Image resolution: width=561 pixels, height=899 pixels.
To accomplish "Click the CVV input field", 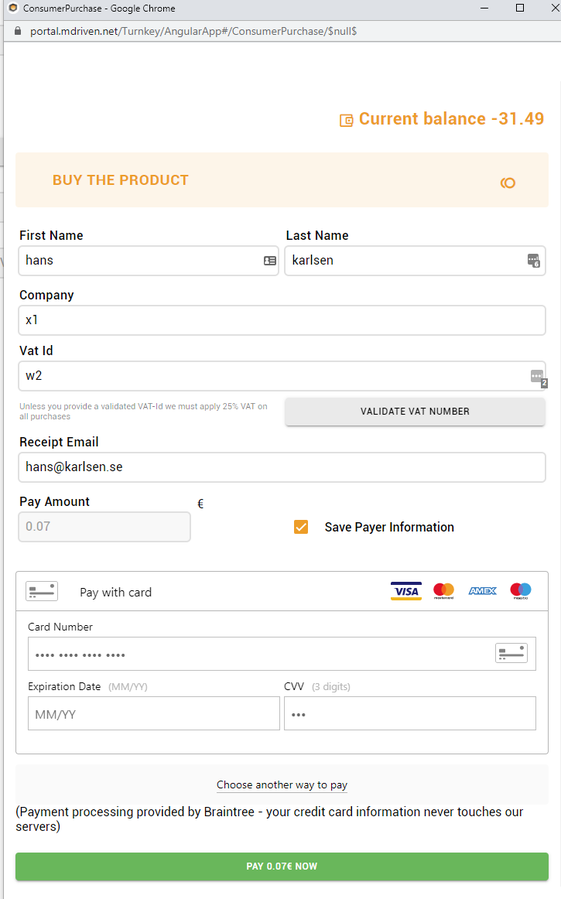I will pyautogui.click(x=410, y=713).
